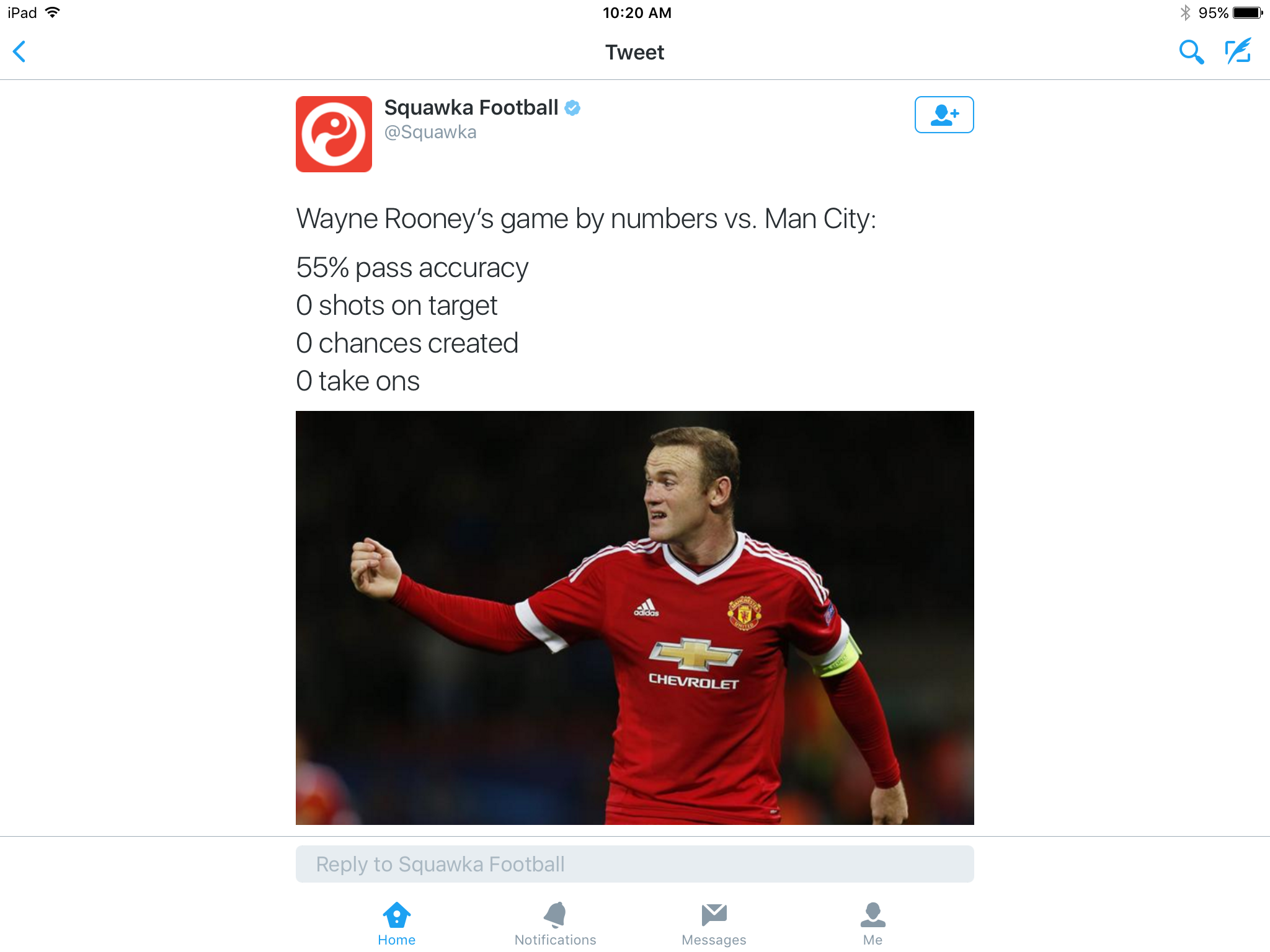Open the Wayne Rooney photo
This screenshot has height=952, width=1270.
click(x=634, y=617)
